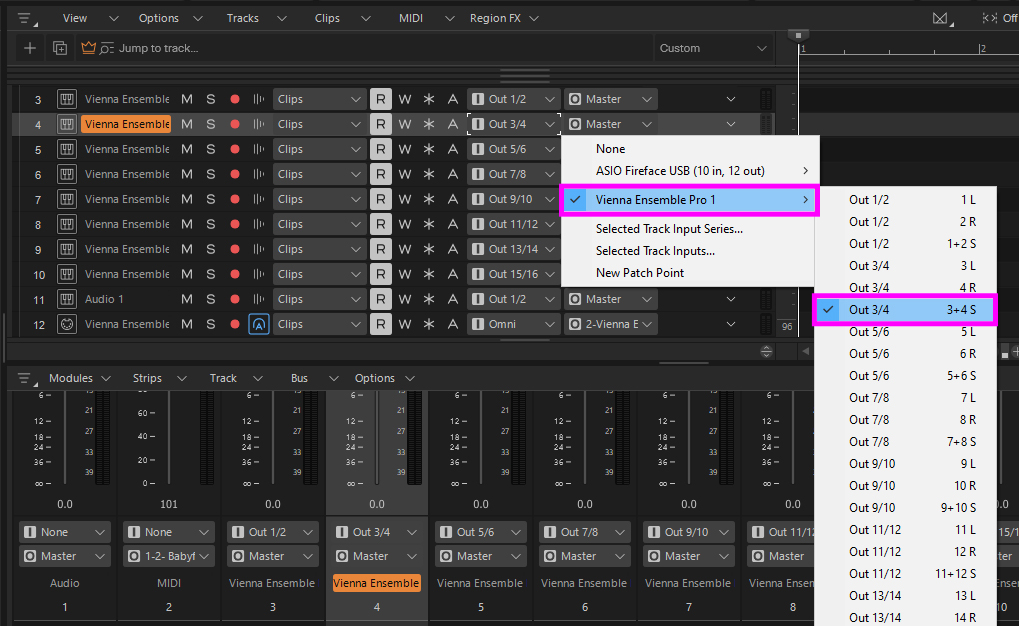Toggle Write automation W on track 7

(x=405, y=200)
